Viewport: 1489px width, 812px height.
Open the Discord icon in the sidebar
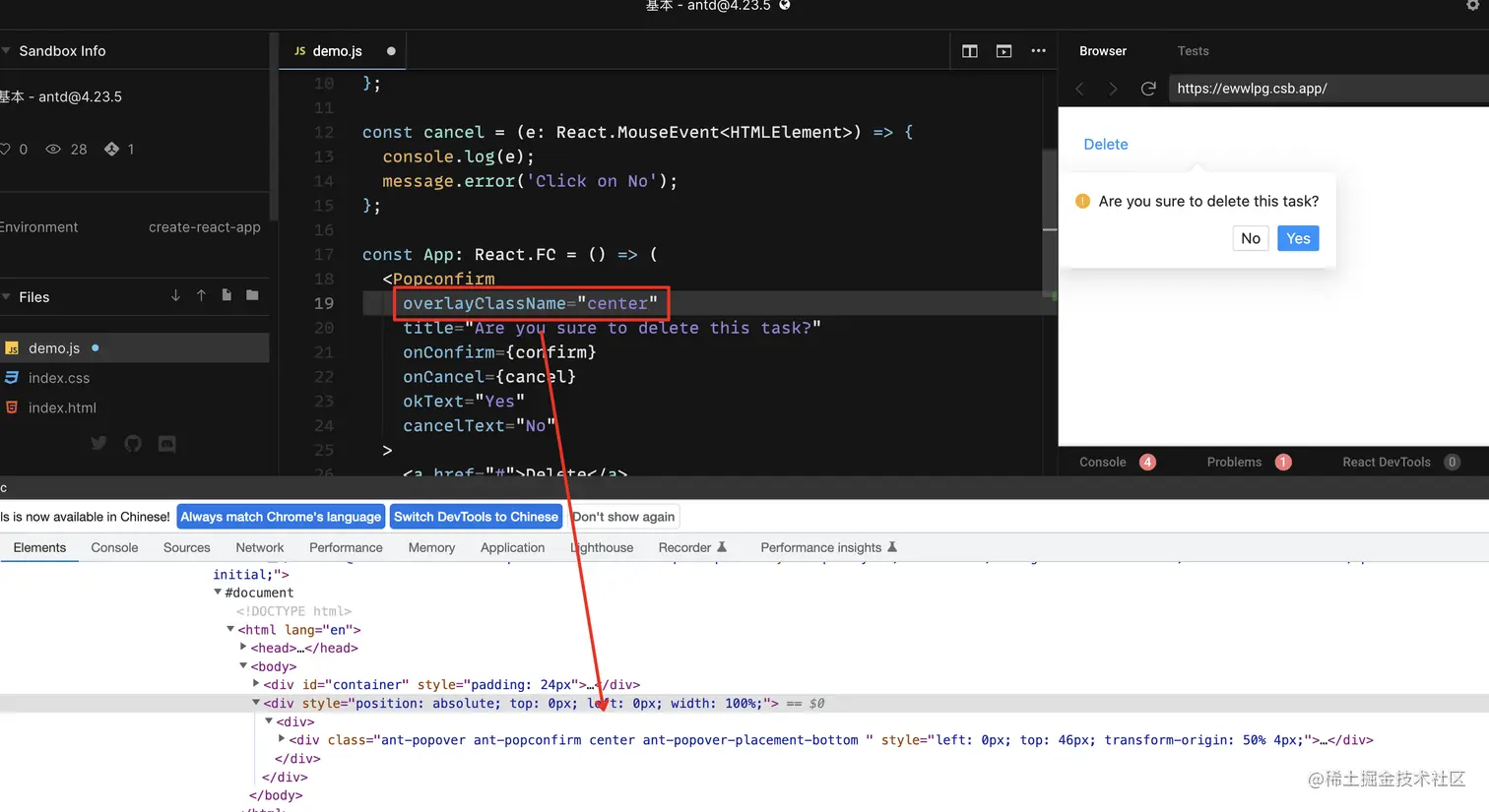click(x=167, y=444)
